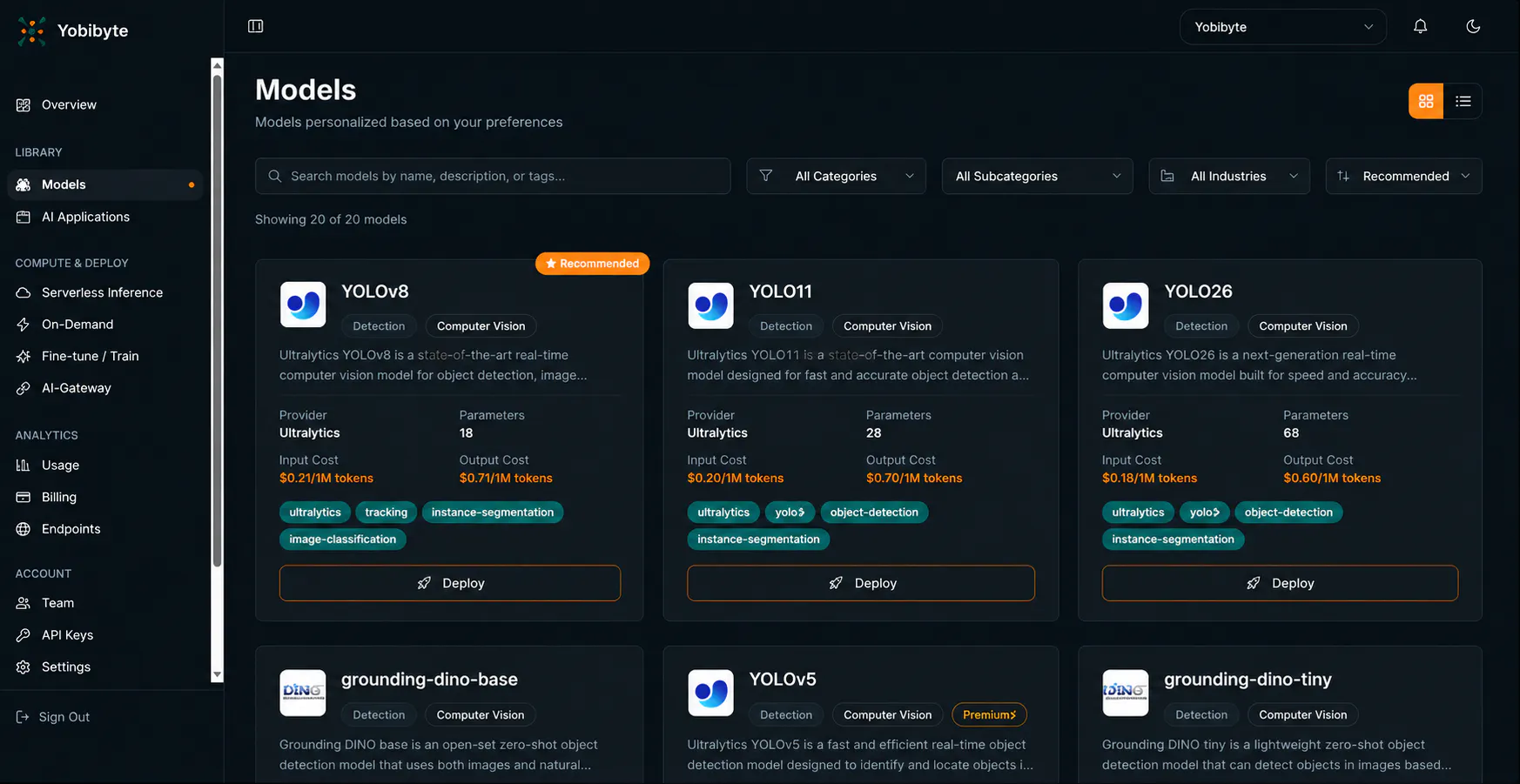Screen dimensions: 1520x784
Task: Click the AI Applications window icon
Action: [x=24, y=217]
